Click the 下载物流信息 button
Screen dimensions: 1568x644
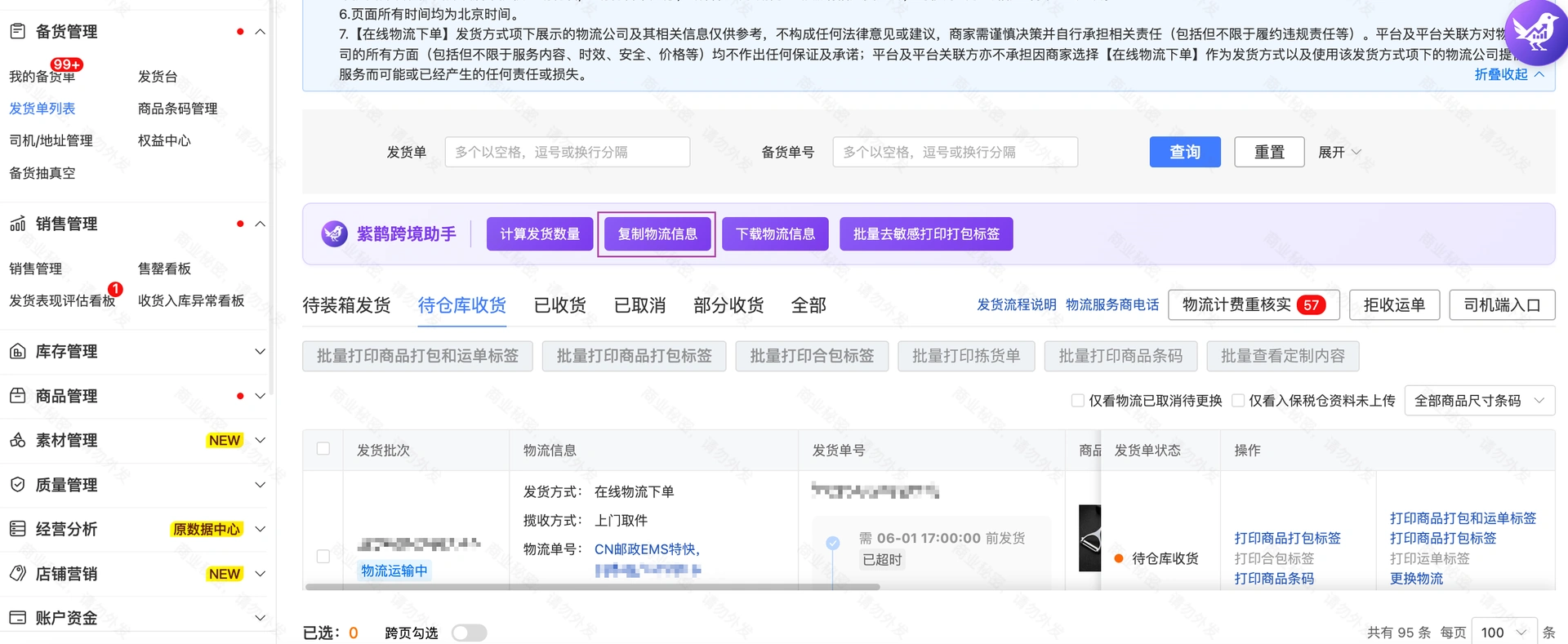point(775,234)
